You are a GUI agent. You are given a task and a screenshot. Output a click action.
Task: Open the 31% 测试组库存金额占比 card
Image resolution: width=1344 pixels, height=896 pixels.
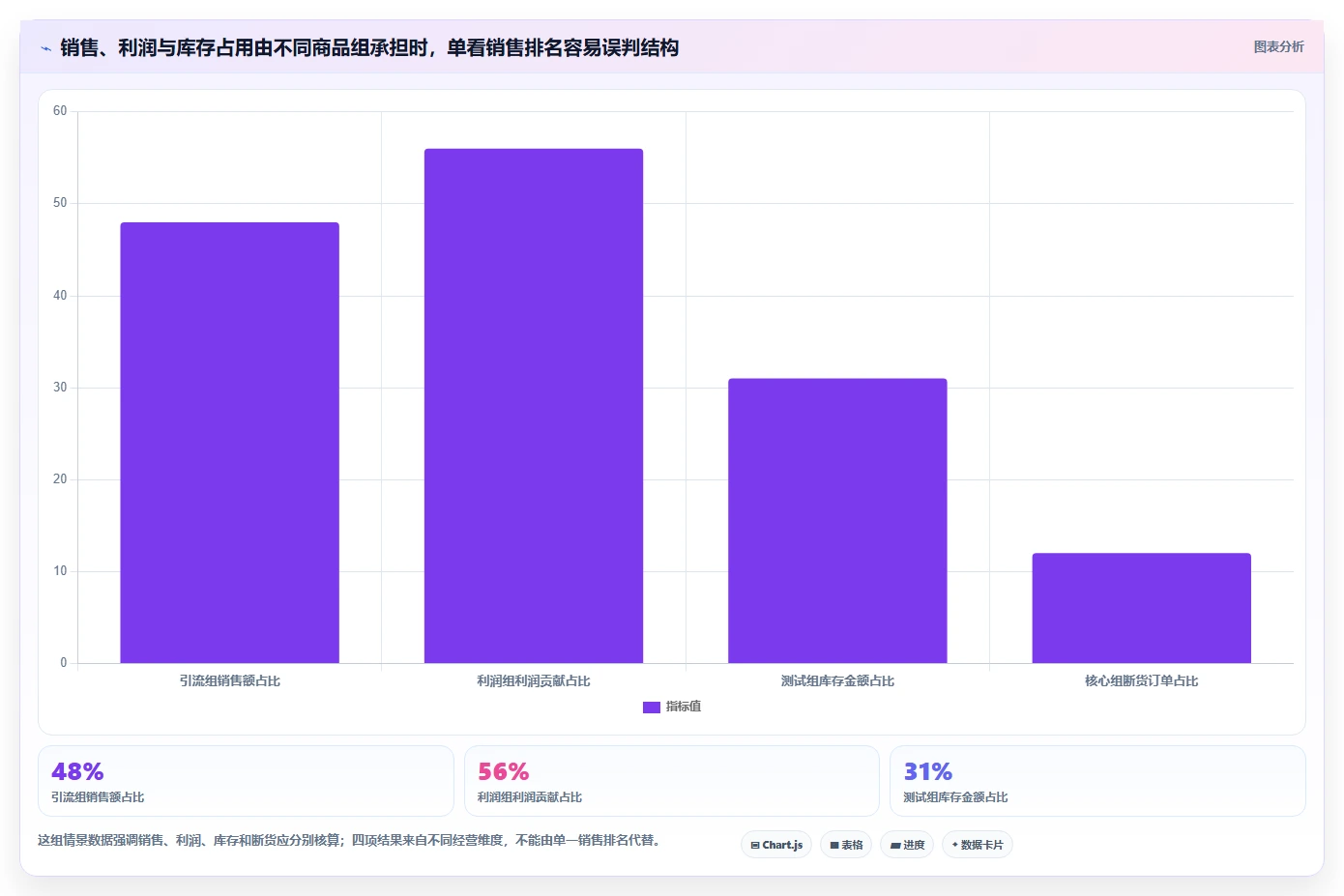1097,781
